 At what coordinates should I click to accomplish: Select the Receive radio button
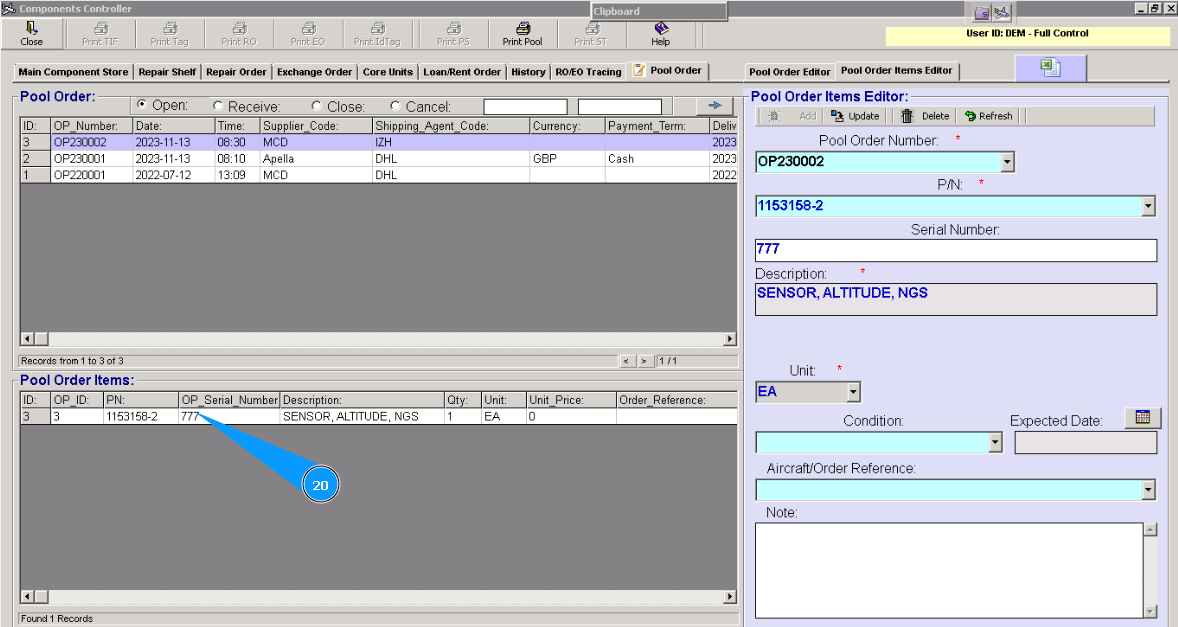(218, 106)
